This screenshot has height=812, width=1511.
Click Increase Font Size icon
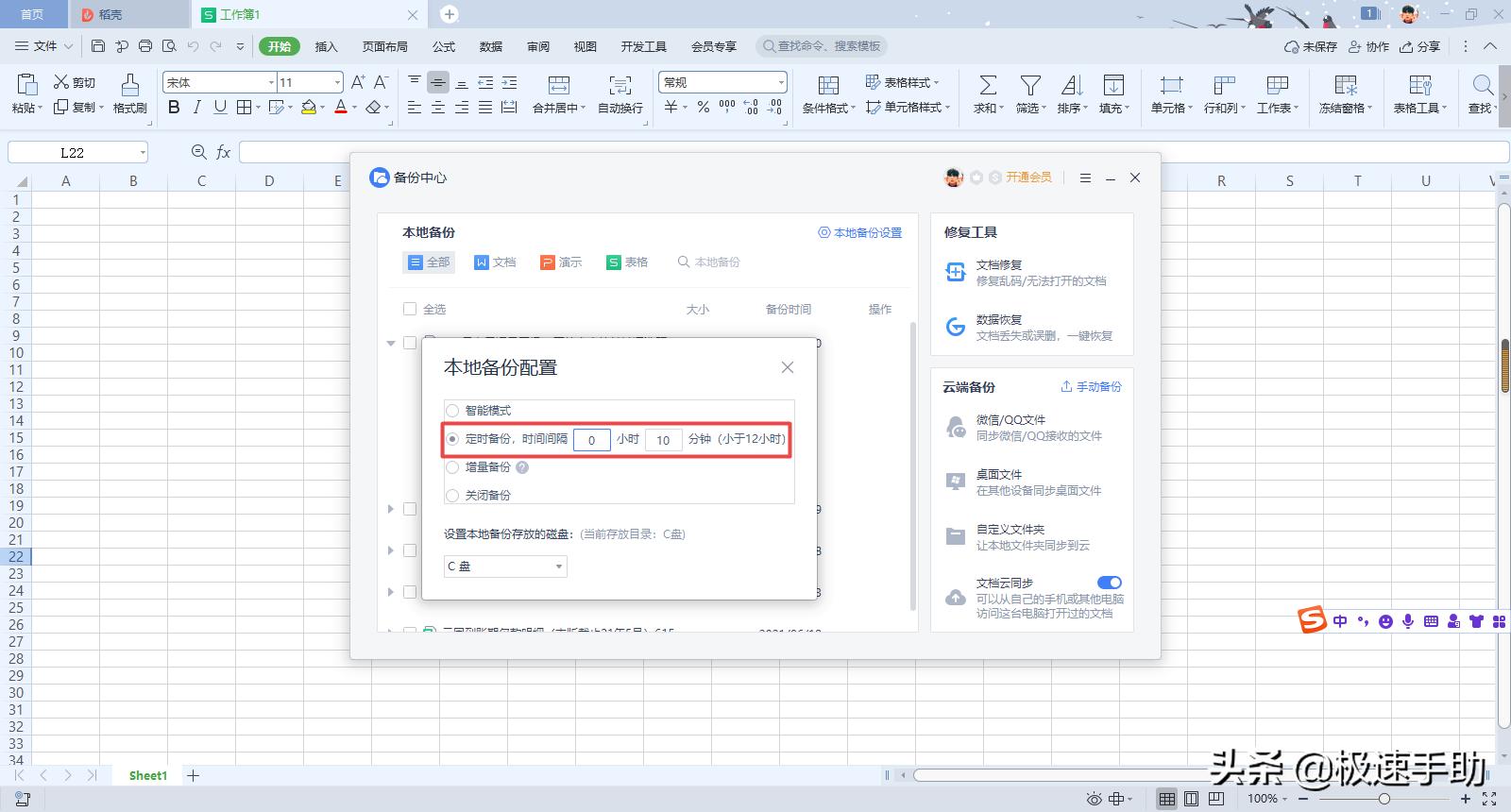[x=358, y=82]
